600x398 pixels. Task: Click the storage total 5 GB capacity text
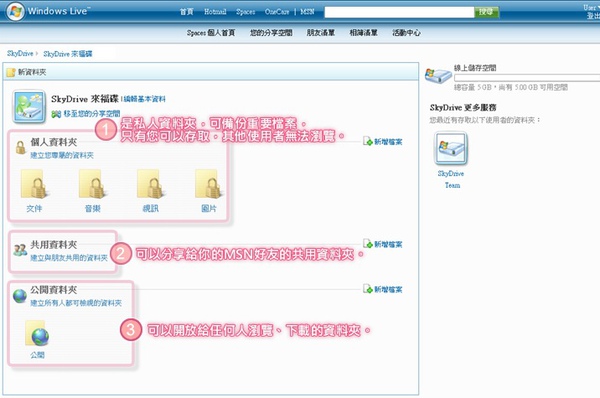(473, 88)
